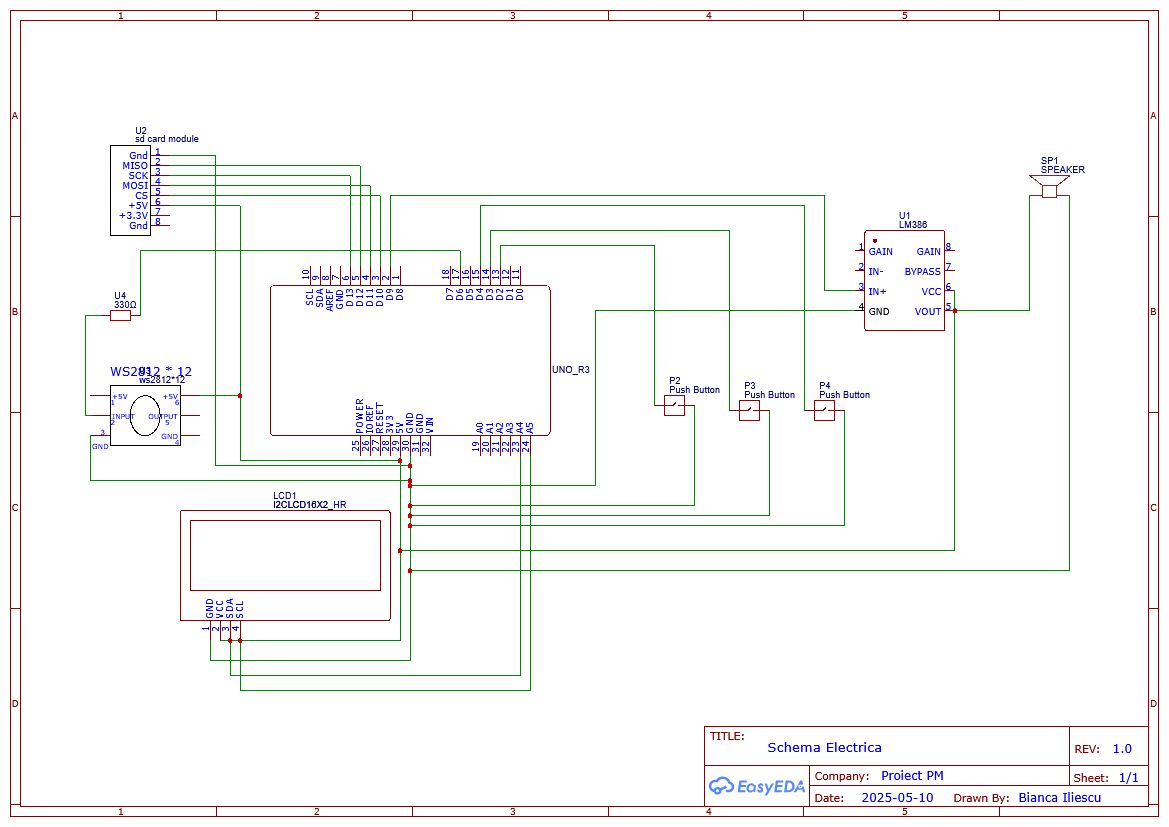Image resolution: width=1169 pixels, height=827 pixels.
Task: Click the IN+ pin label on LM386
Action: click(877, 292)
